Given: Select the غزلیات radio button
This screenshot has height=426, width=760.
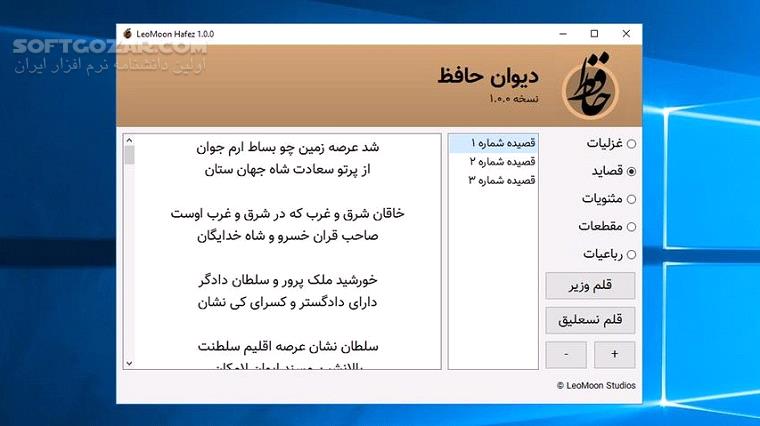Looking at the screenshot, I should click(x=631, y=144).
